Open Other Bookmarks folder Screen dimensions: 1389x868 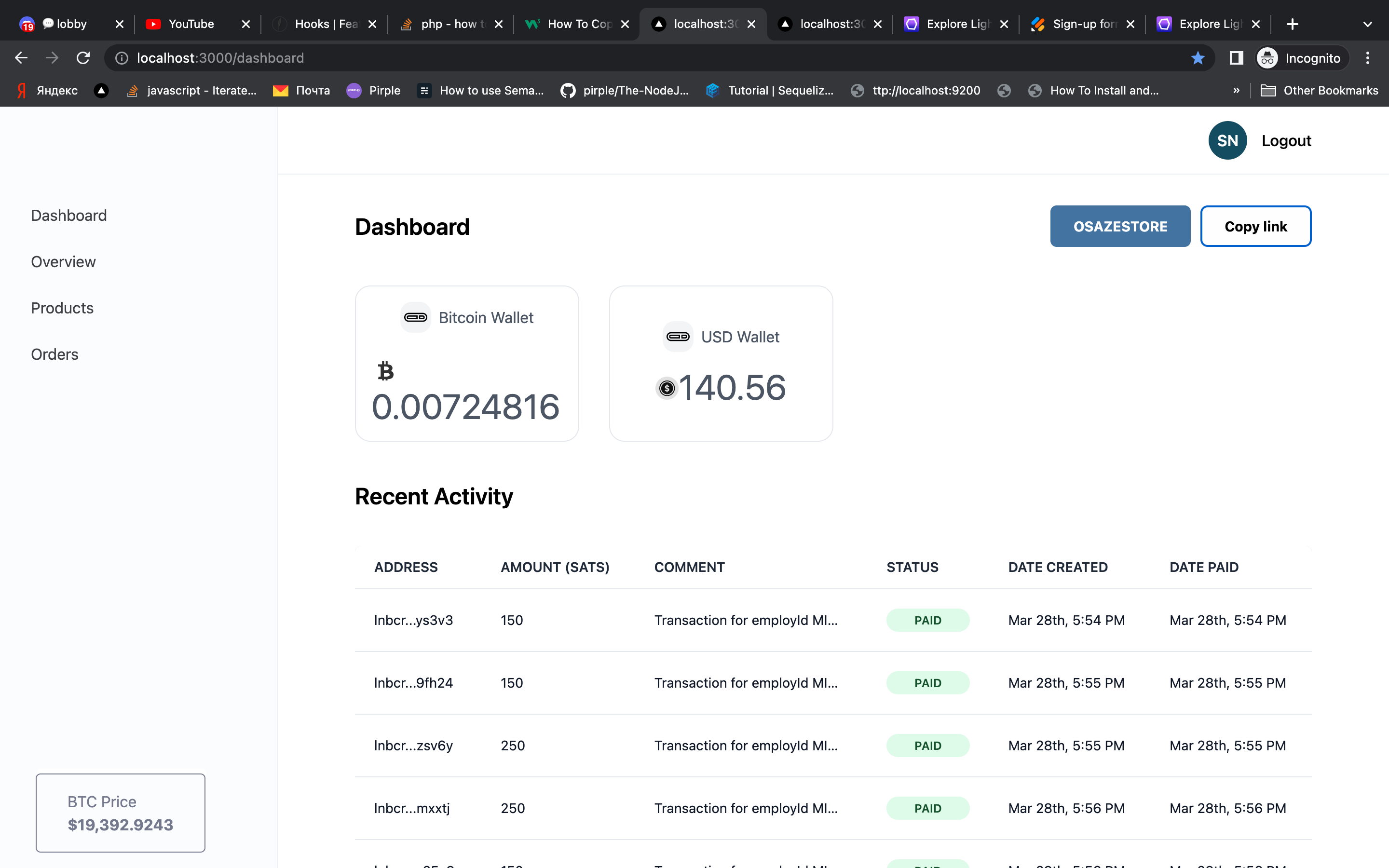coord(1319,91)
